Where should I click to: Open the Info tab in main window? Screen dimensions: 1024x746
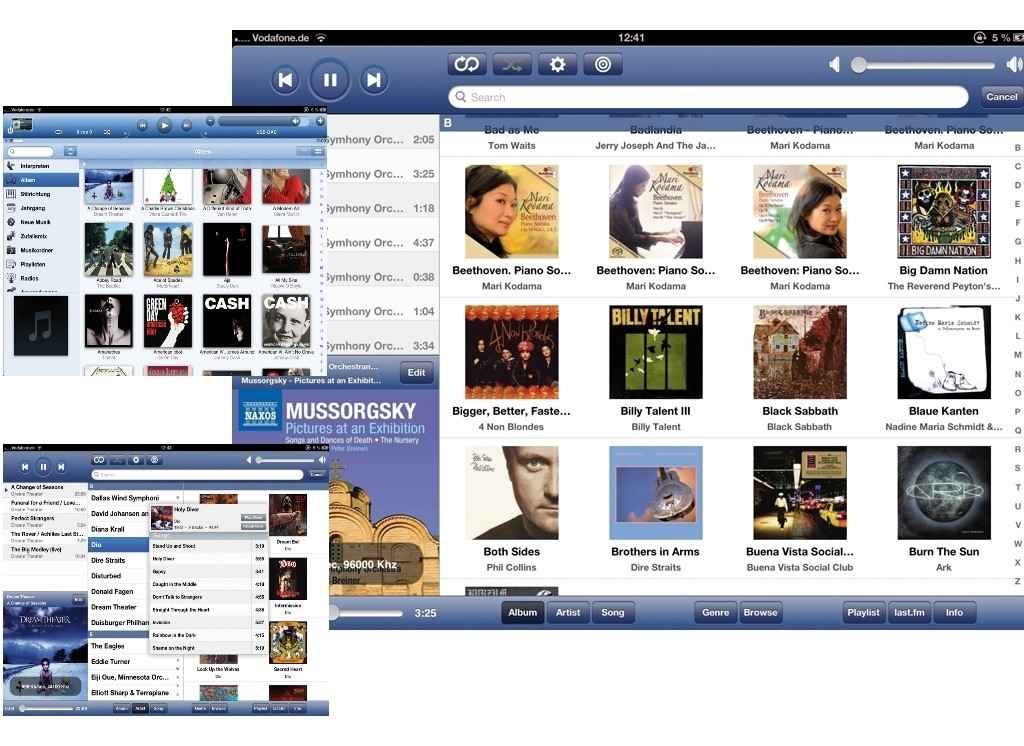pyautogui.click(x=954, y=612)
